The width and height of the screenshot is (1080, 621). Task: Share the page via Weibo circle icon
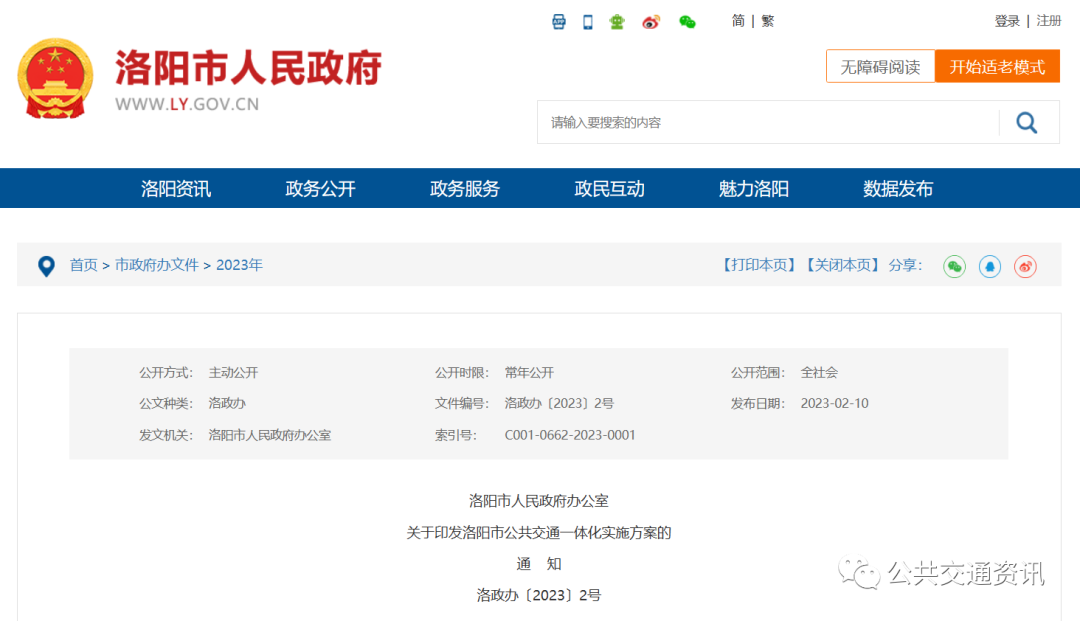tap(1024, 266)
